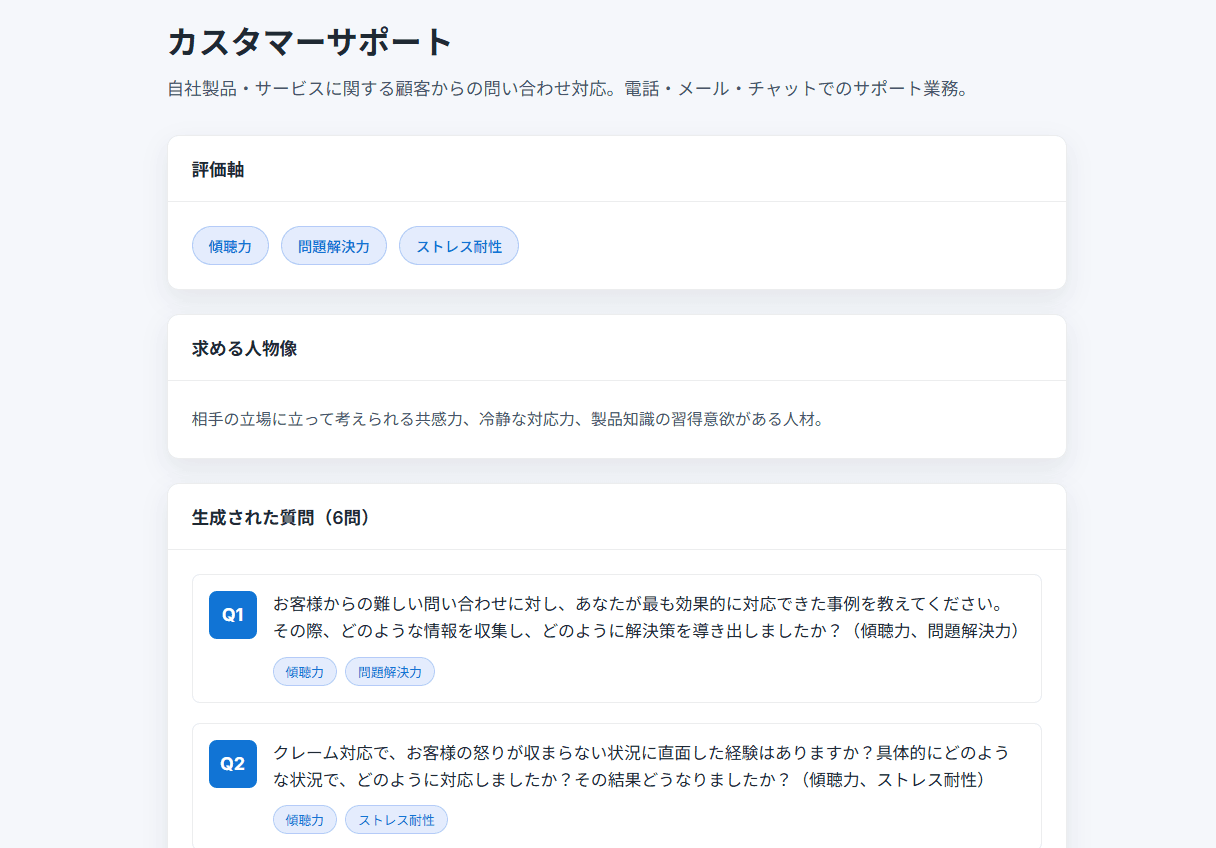Open the カスタマーサポート page title
Viewport: 1216px width, 848px height.
coord(308,42)
